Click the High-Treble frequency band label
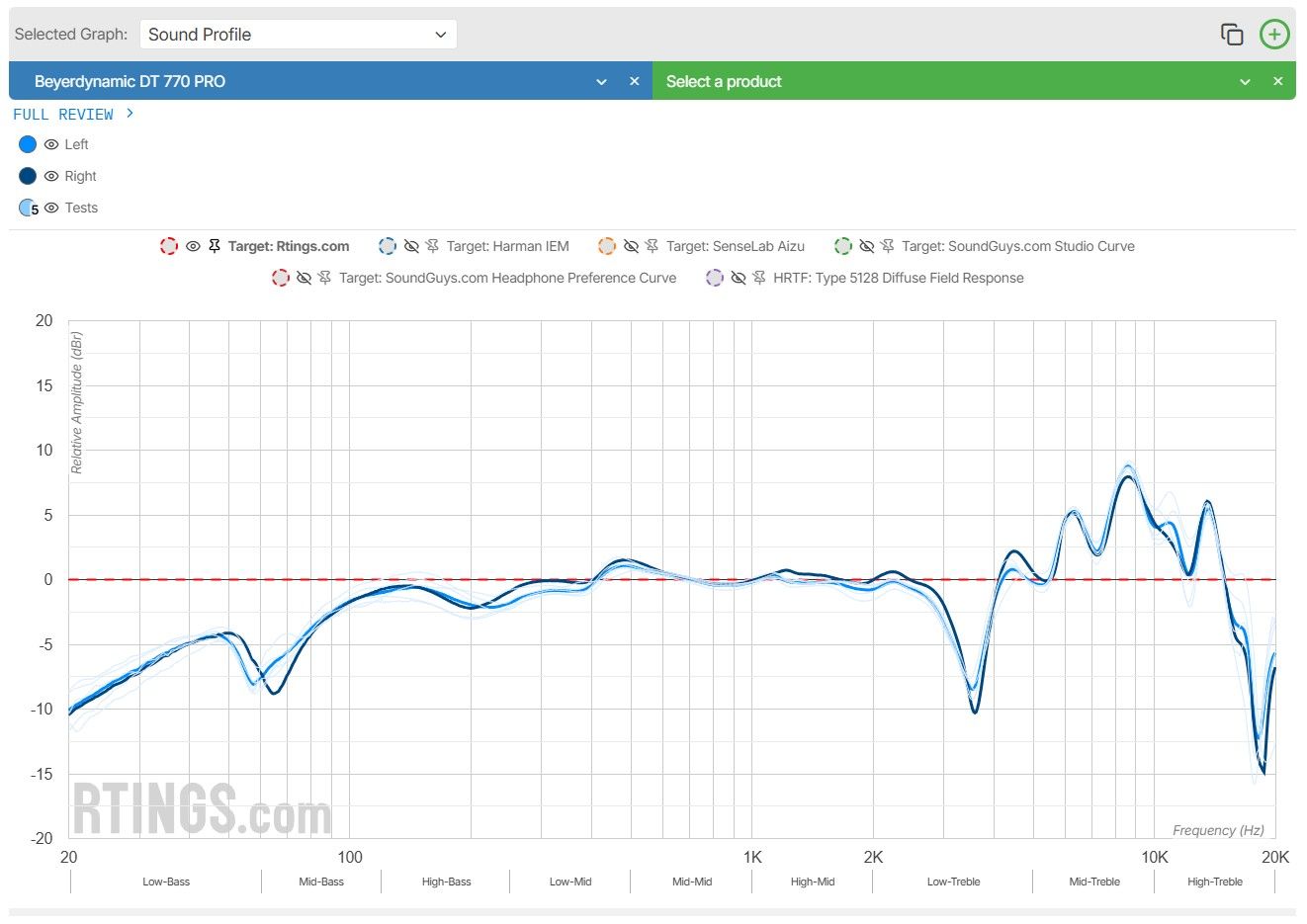1307x924 pixels. coord(1215,882)
